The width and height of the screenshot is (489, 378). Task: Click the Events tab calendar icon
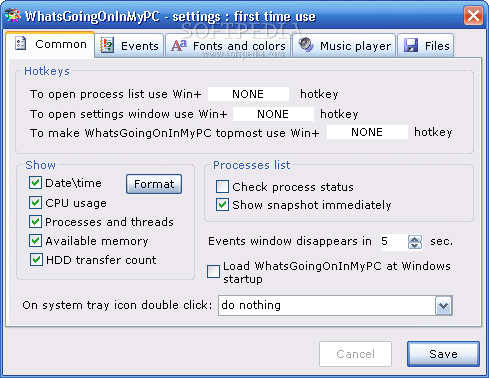click(x=107, y=45)
